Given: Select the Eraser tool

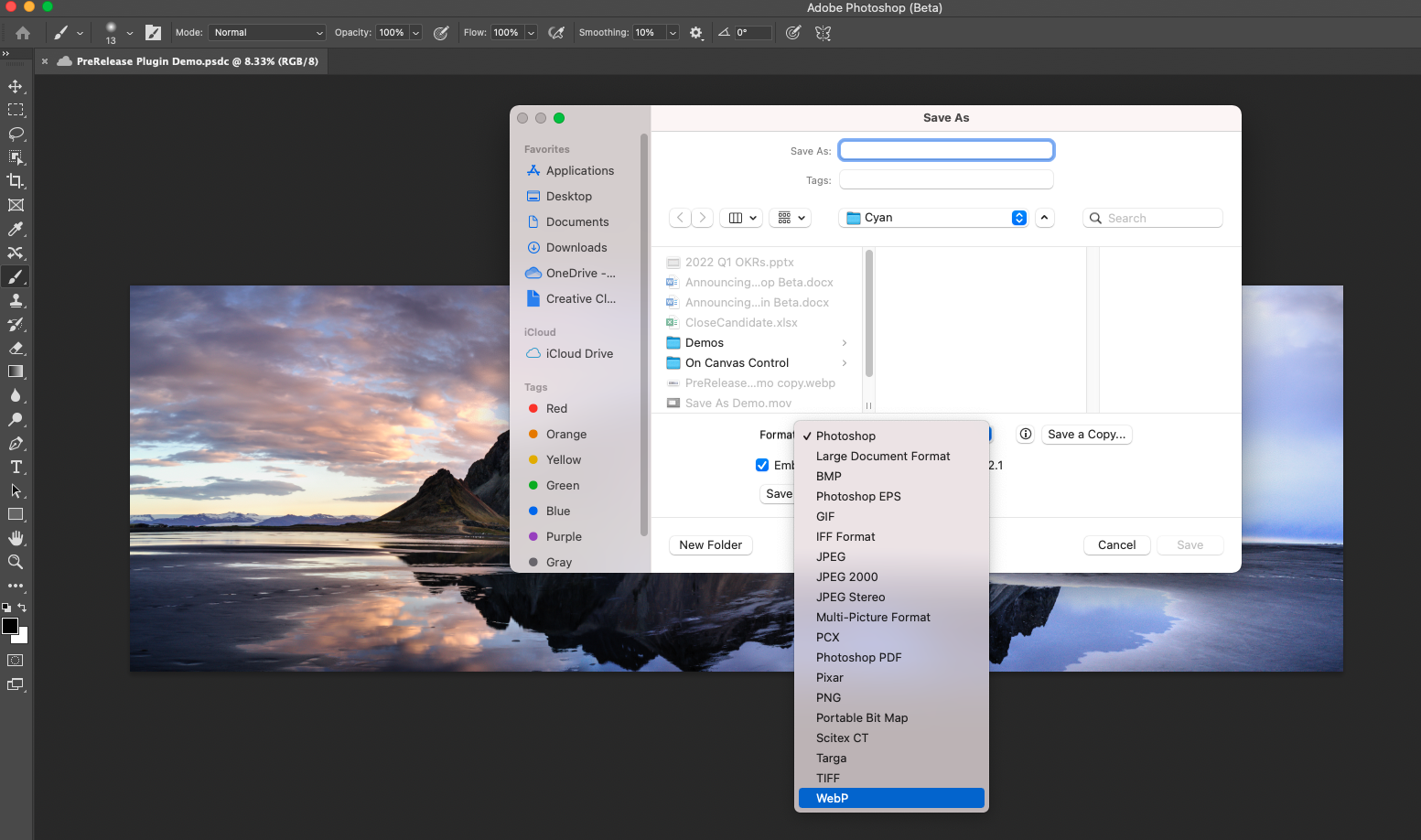Looking at the screenshot, I should pos(15,348).
